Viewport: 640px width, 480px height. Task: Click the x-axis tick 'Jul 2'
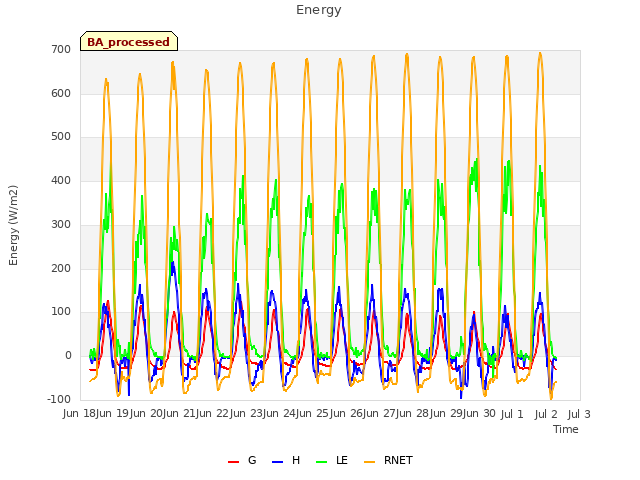point(546,414)
